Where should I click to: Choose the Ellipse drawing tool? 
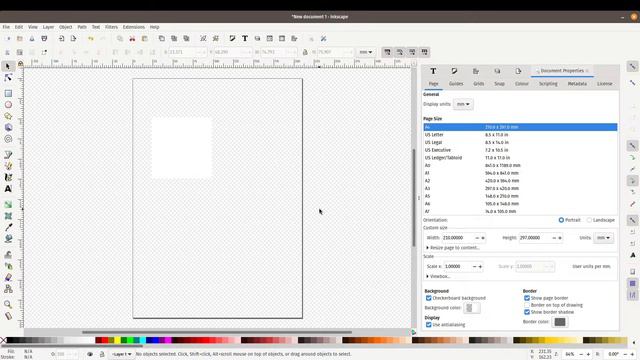8,105
